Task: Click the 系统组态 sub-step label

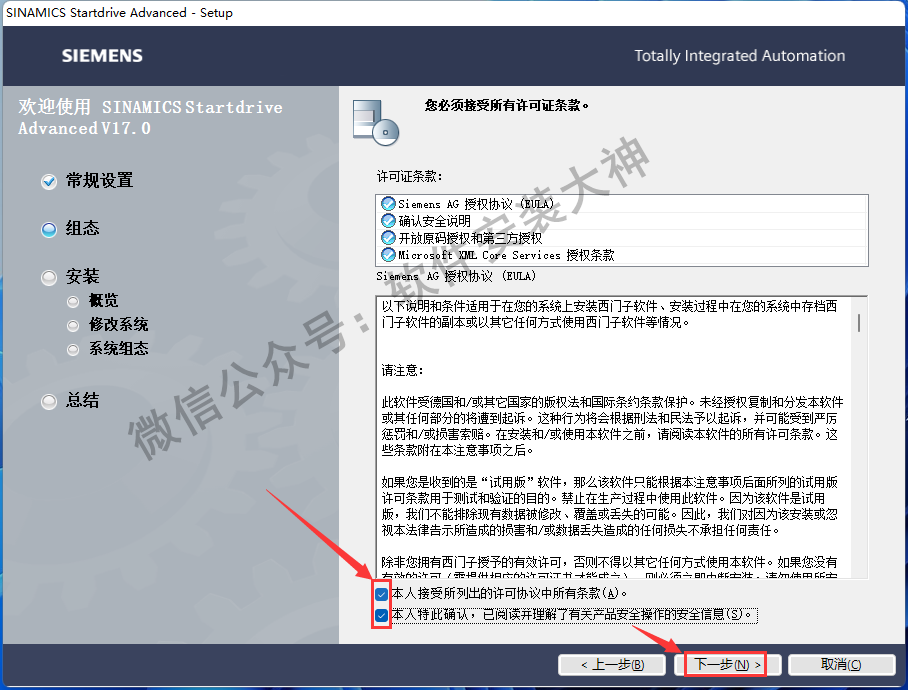Action: (x=119, y=348)
